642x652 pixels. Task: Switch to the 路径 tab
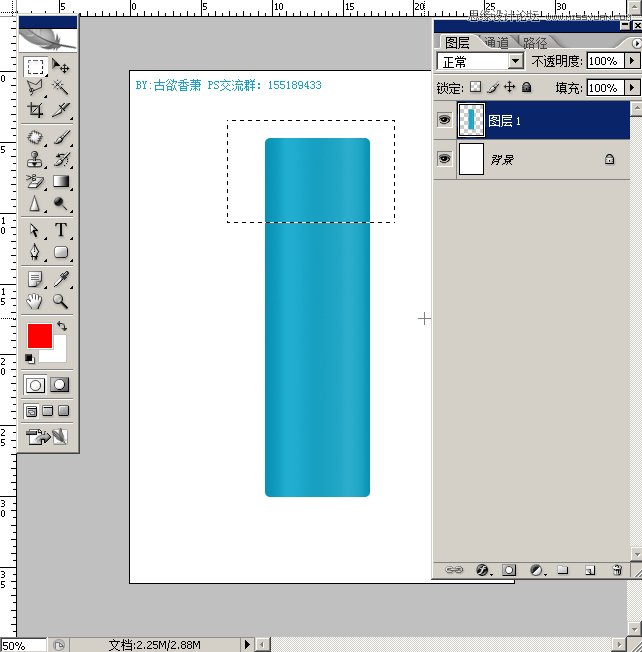click(535, 43)
